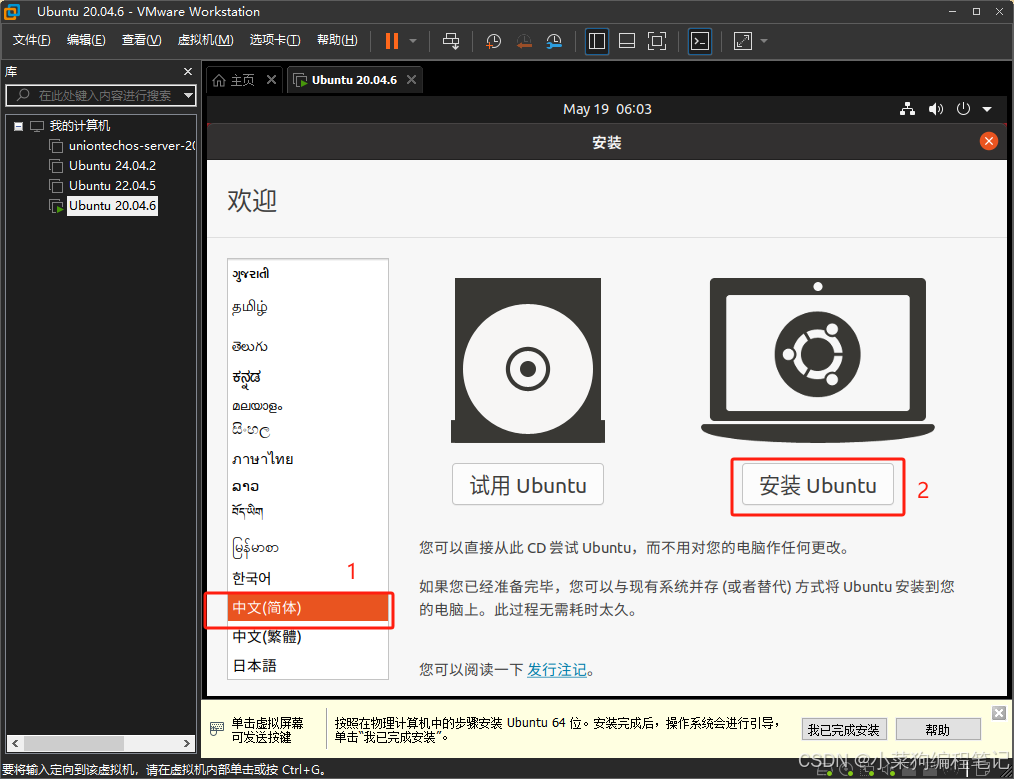Open the Ubuntu system menu arrow
The image size is (1014, 779).
pos(987,109)
